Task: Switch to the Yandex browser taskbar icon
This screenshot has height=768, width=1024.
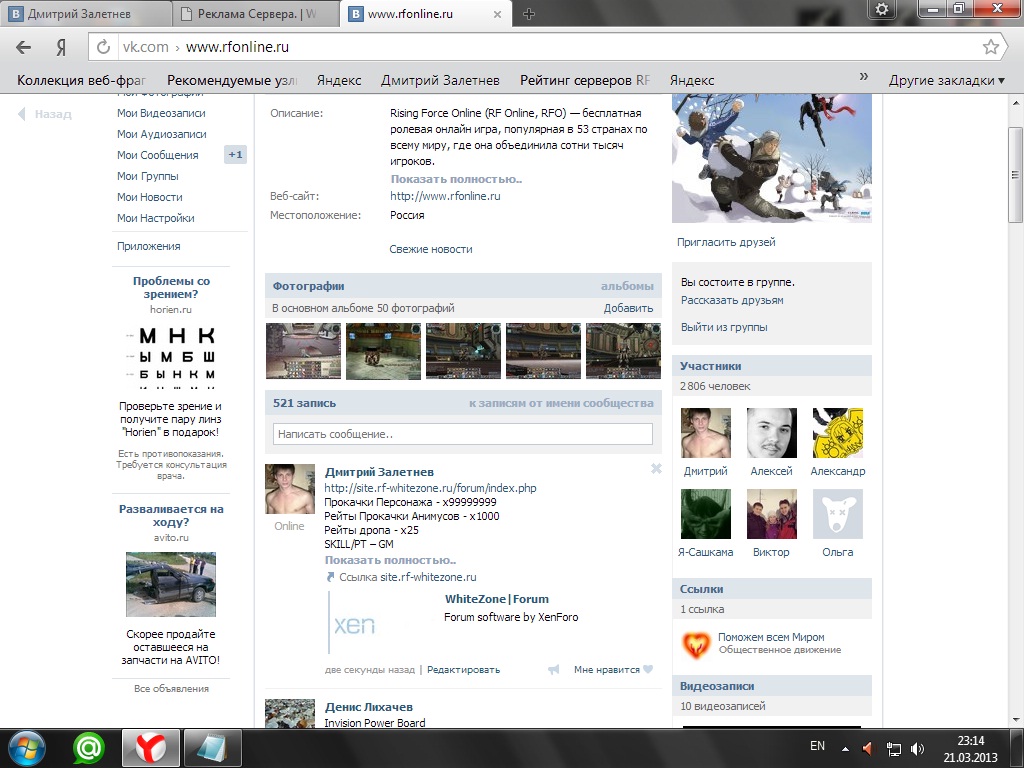Action: point(150,748)
